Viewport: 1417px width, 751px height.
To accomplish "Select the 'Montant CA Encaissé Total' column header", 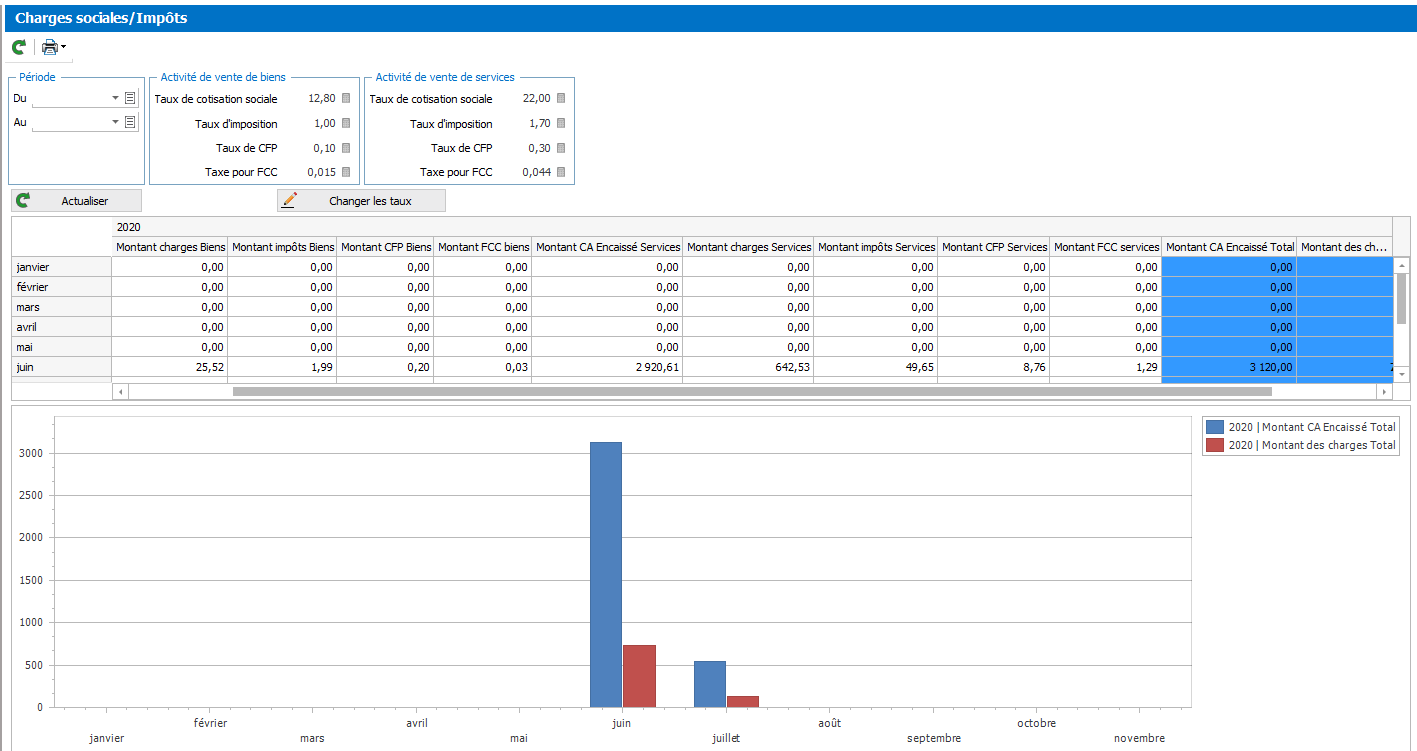I will [x=1230, y=247].
